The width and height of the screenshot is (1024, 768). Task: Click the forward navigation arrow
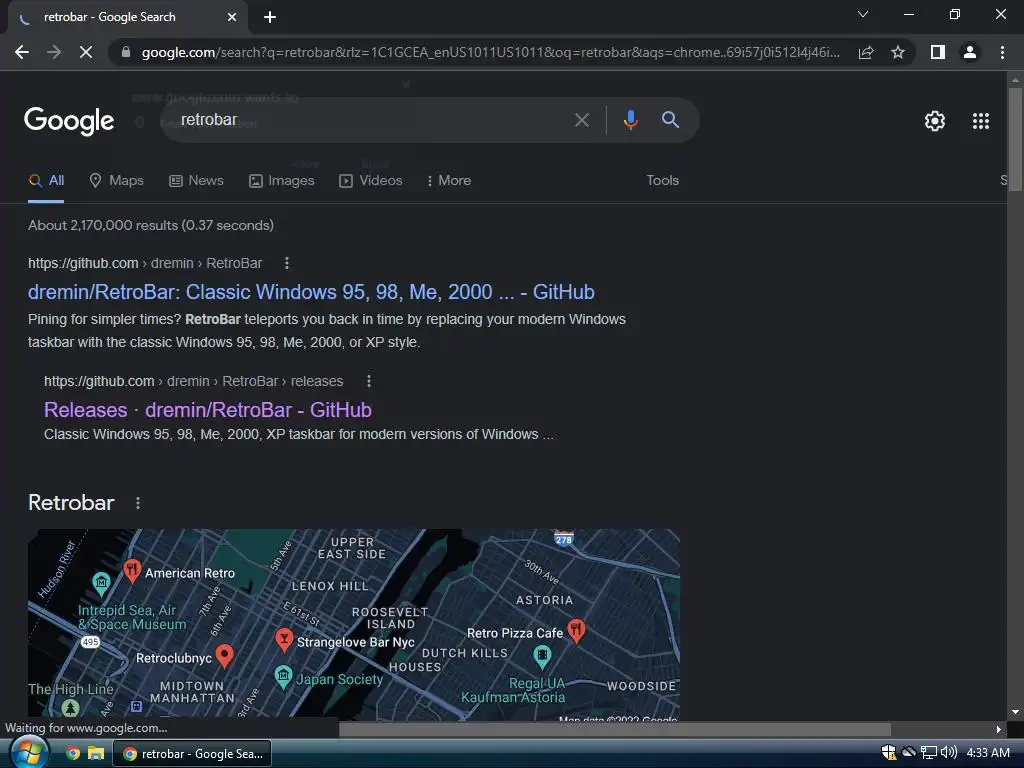click(54, 52)
